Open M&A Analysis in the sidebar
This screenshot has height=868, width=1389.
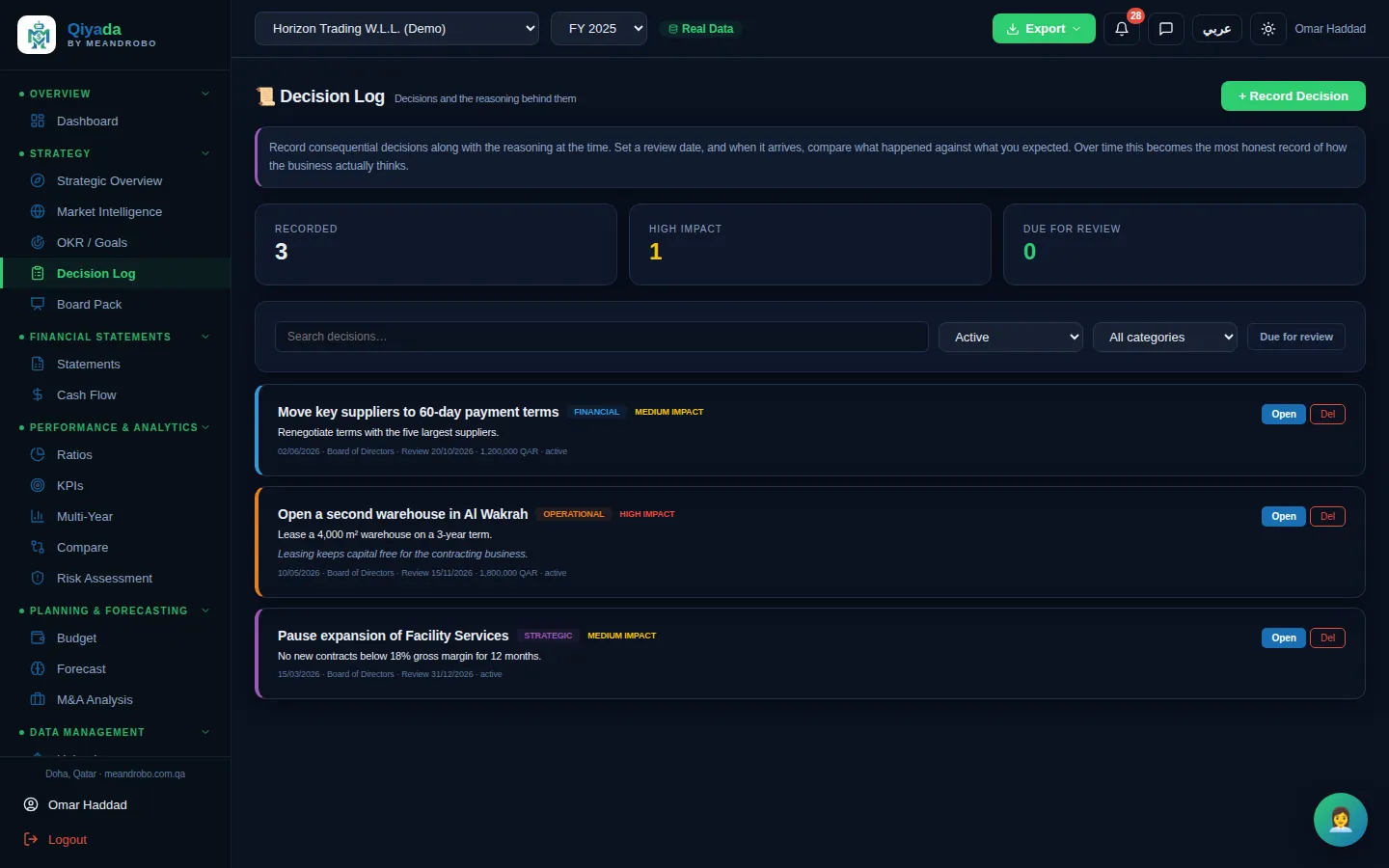point(115,699)
